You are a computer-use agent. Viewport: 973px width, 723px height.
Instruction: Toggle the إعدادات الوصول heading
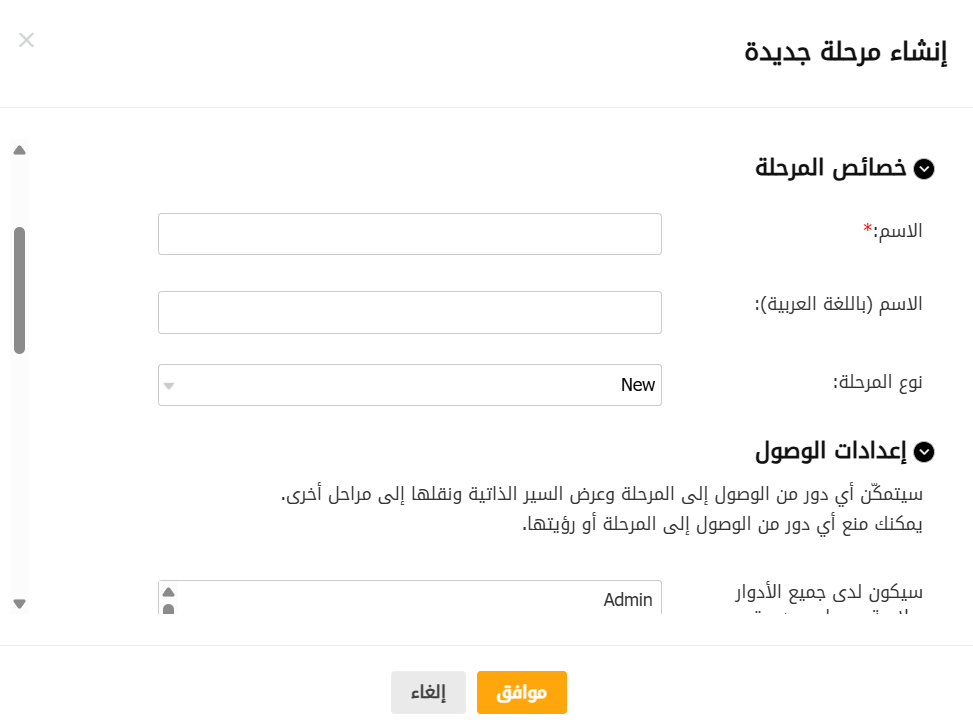pos(830,451)
